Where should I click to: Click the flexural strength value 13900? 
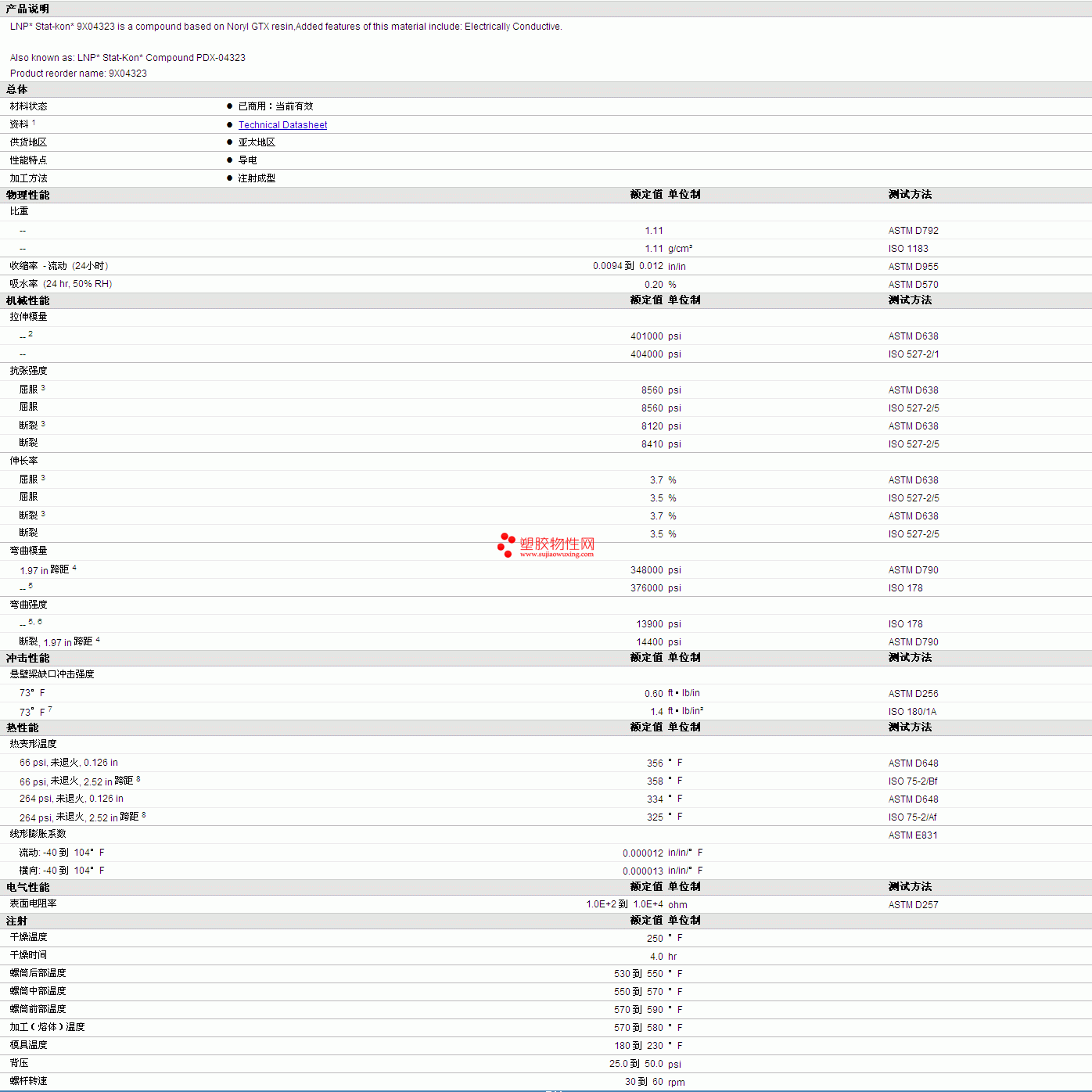tap(649, 624)
